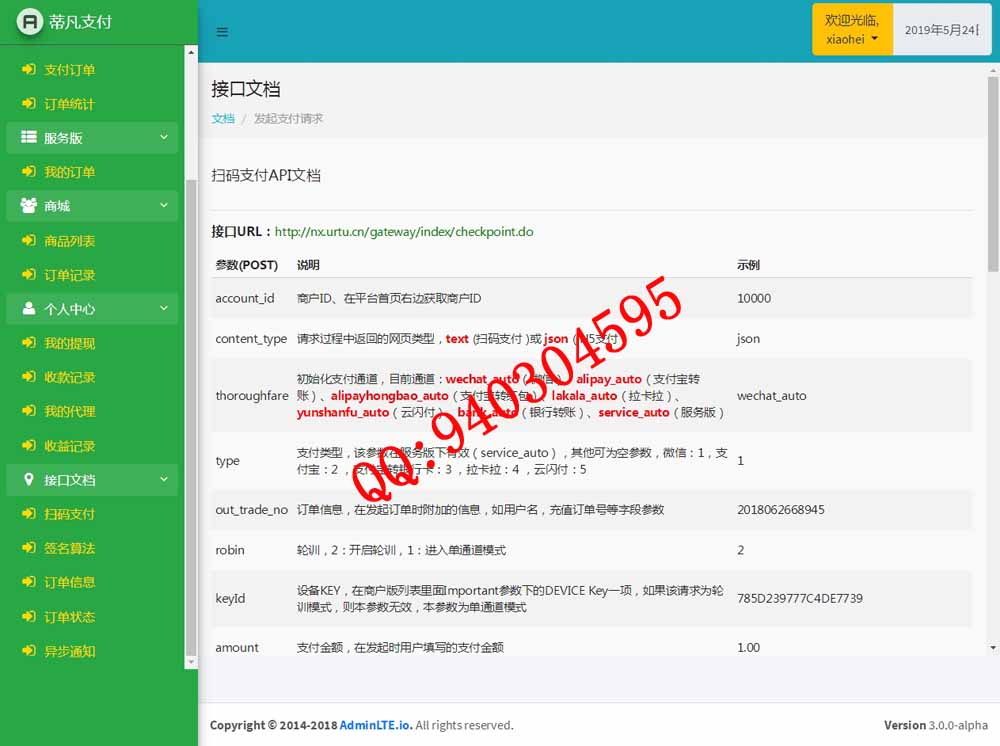Click the checkpoint.do interface URL
The height and width of the screenshot is (746, 1000).
pyautogui.click(x=404, y=232)
